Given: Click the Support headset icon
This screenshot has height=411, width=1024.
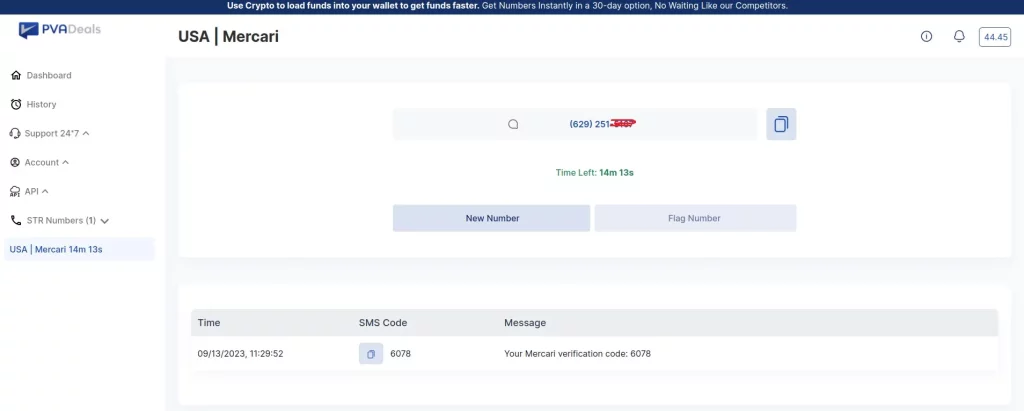Looking at the screenshot, I should [15, 133].
